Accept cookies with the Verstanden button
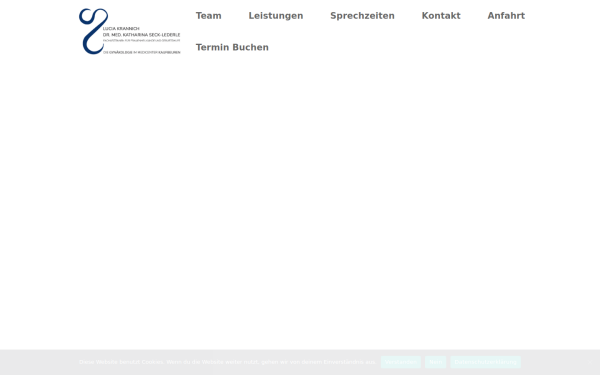600x375 pixels. point(401,362)
